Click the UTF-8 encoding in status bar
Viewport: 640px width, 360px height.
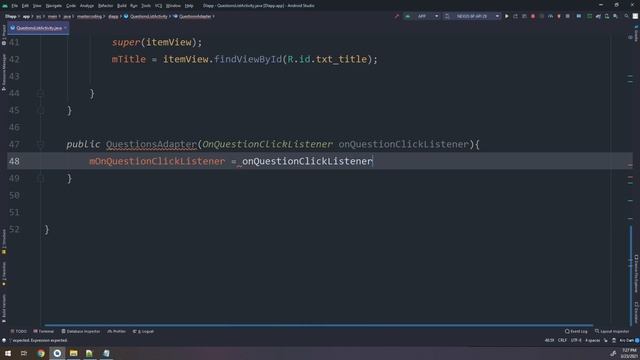(x=576, y=340)
